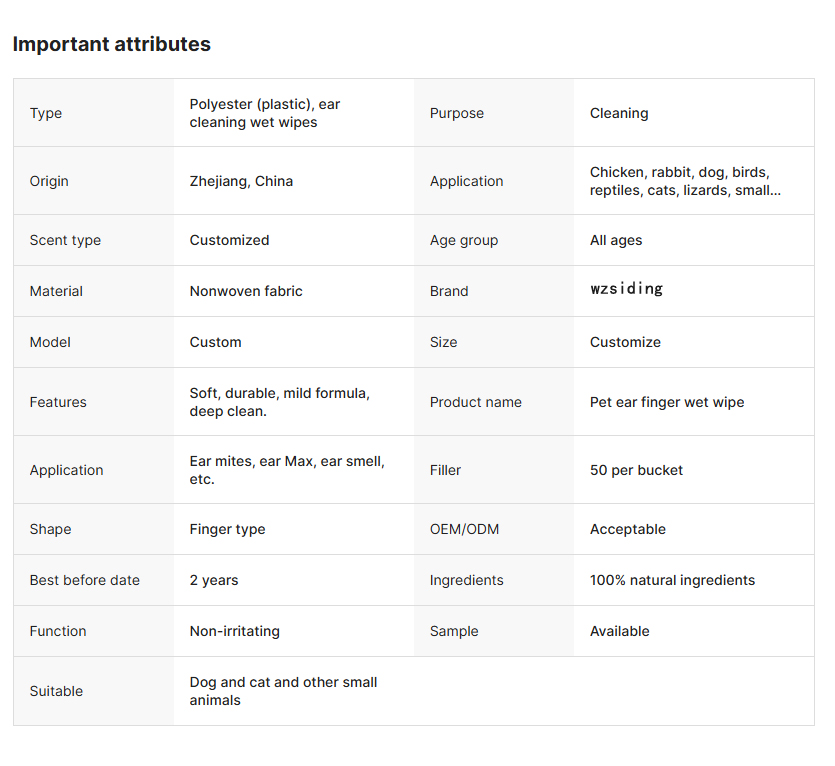Select the "Ear mites, ear Max, ear smell" value

tap(287, 470)
